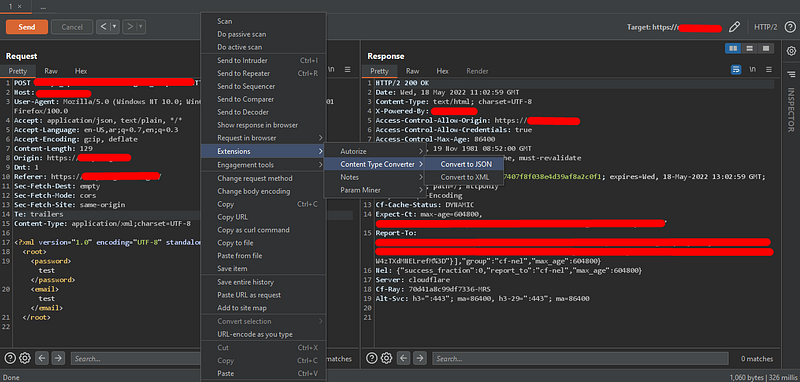Viewport: 800px width, 382px height.
Task: Click the Request search input field
Action: coord(135,359)
